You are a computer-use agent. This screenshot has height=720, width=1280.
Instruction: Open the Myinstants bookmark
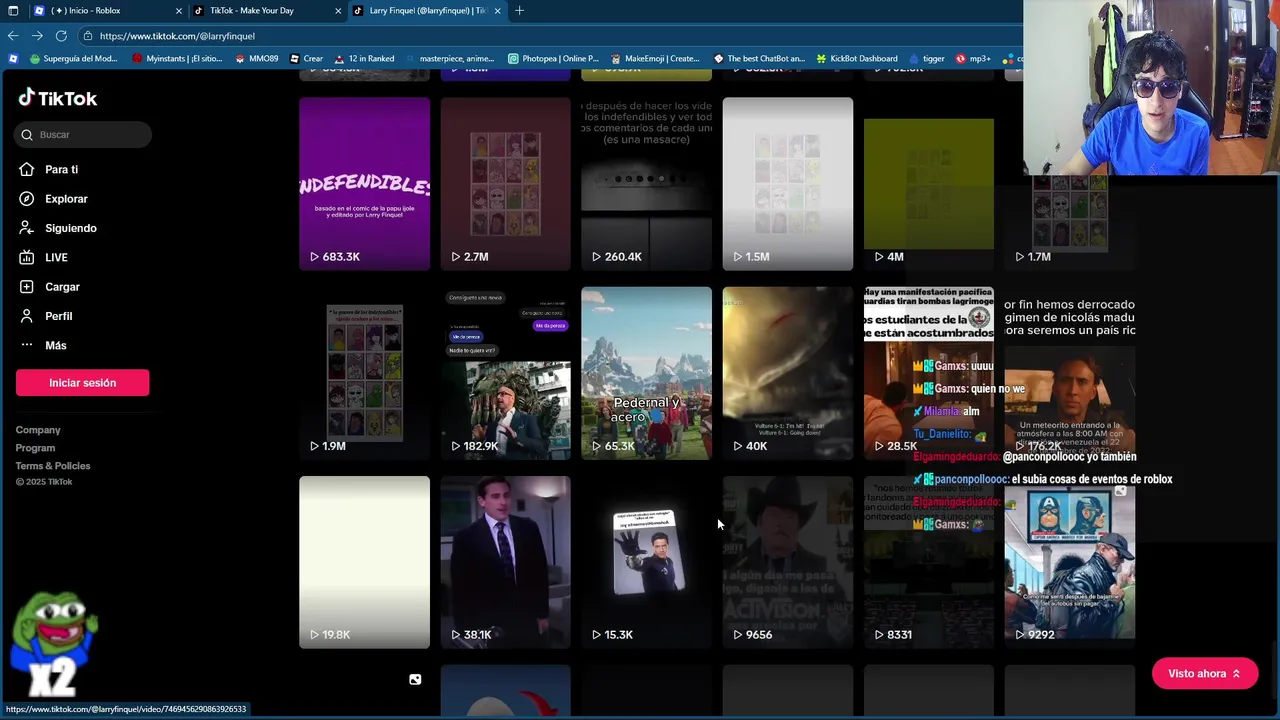pyautogui.click(x=177, y=59)
